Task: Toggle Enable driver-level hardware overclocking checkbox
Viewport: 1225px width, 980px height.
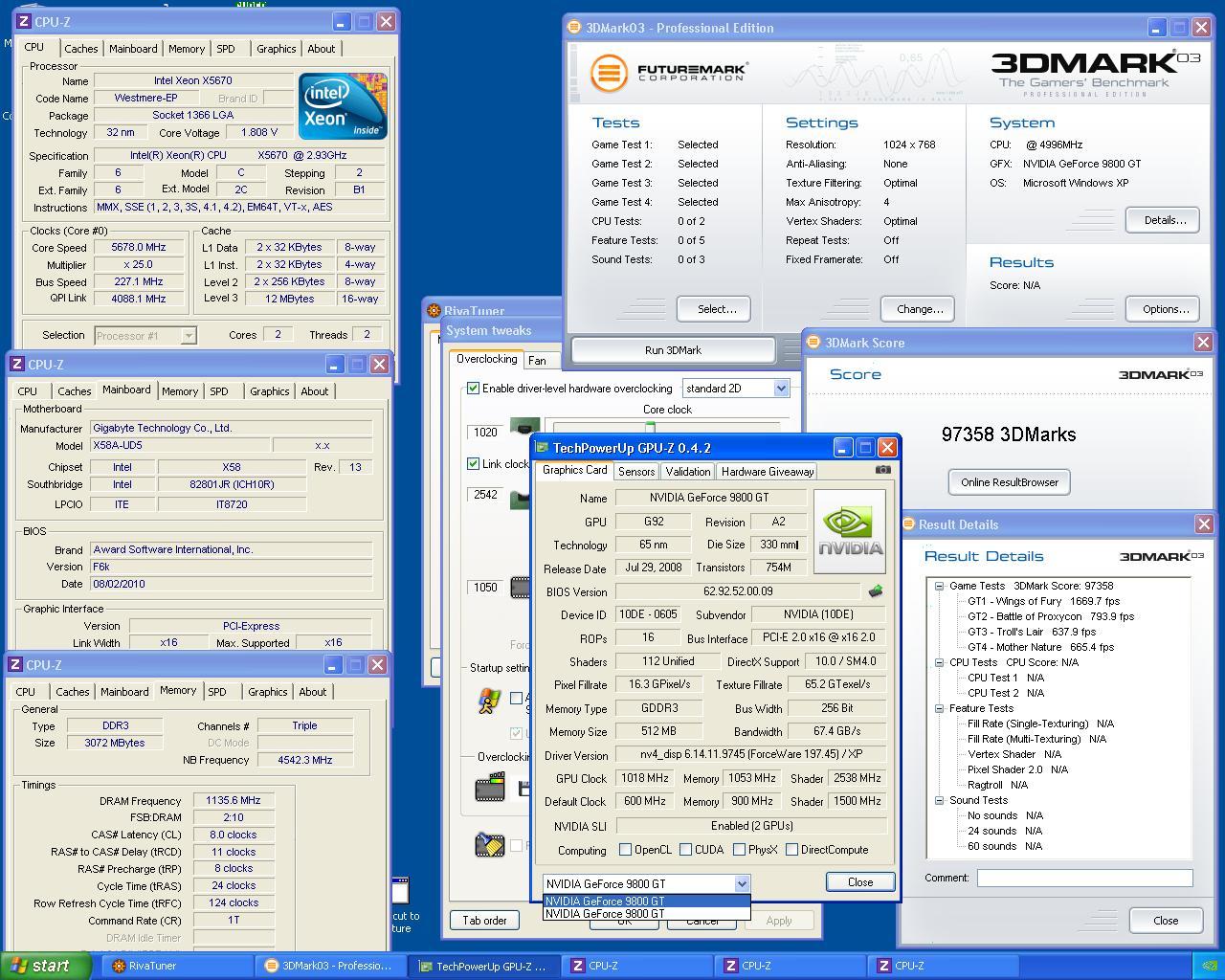Action: pos(473,389)
